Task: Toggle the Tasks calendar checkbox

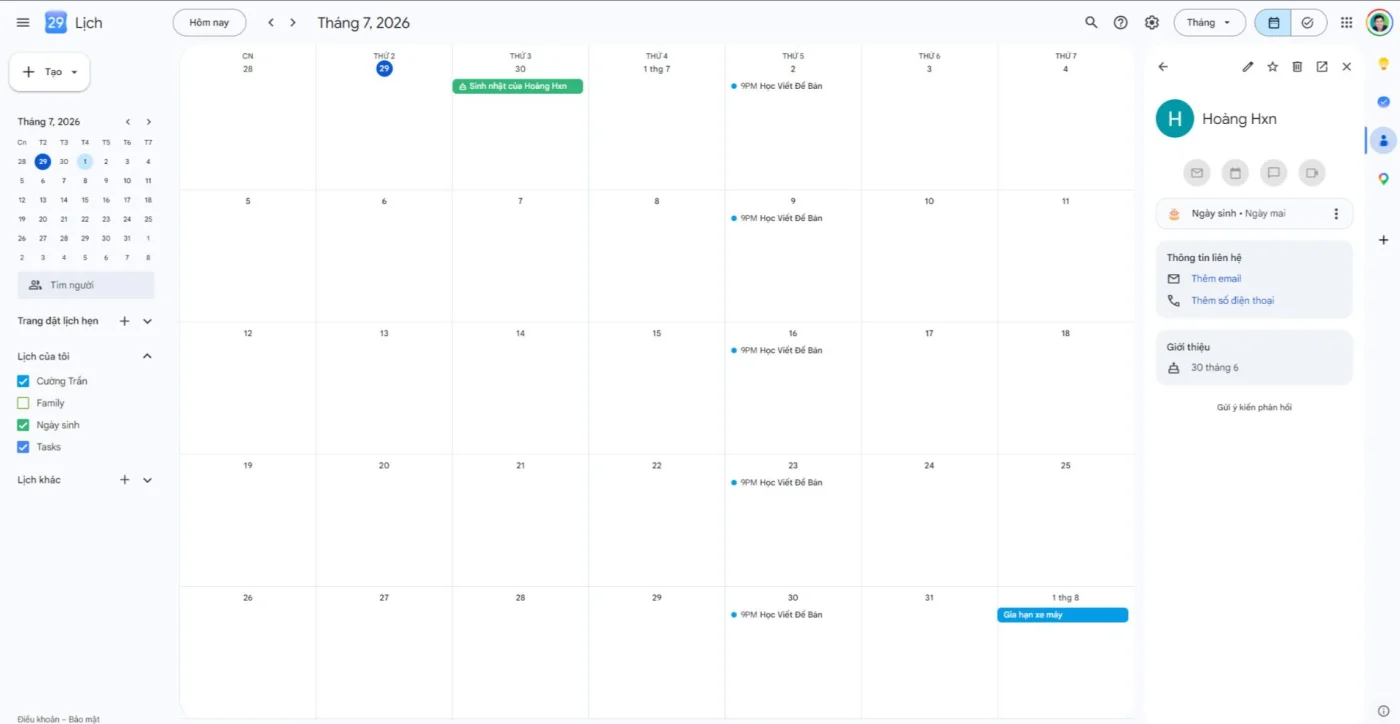Action: pyautogui.click(x=24, y=447)
